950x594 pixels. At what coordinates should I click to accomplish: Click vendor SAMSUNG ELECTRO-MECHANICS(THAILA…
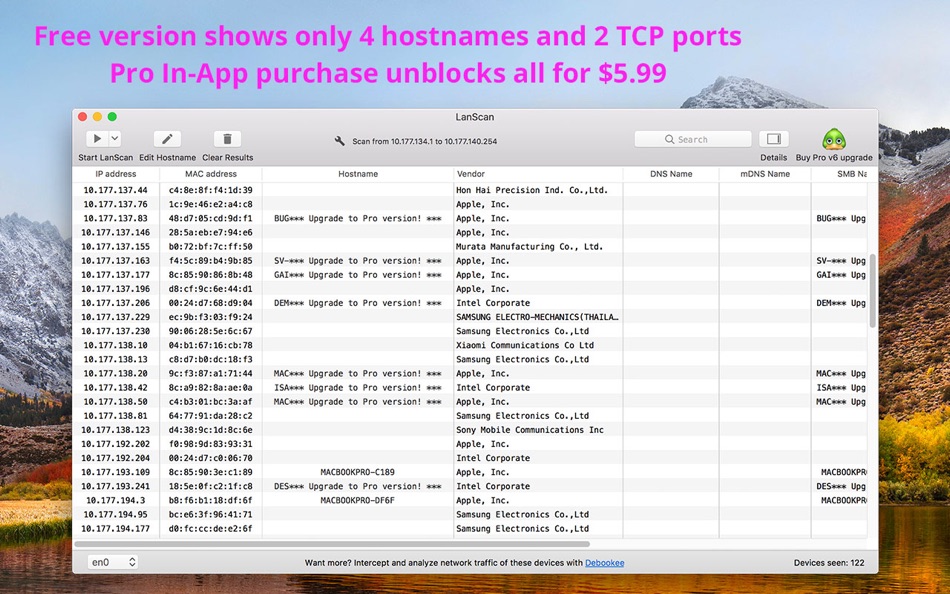(537, 317)
